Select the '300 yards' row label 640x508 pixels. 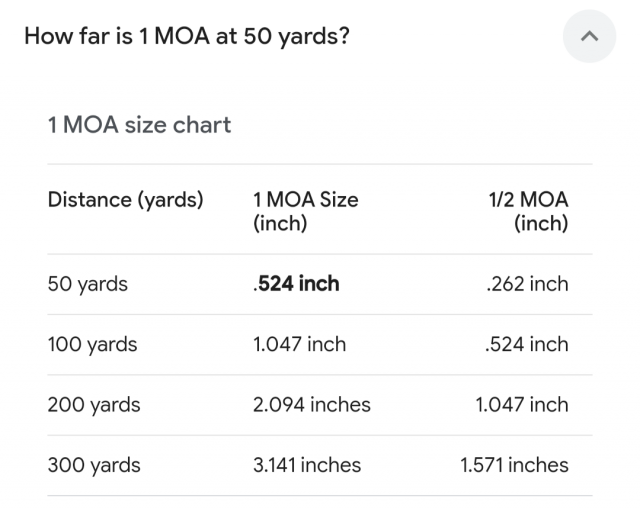(x=94, y=465)
